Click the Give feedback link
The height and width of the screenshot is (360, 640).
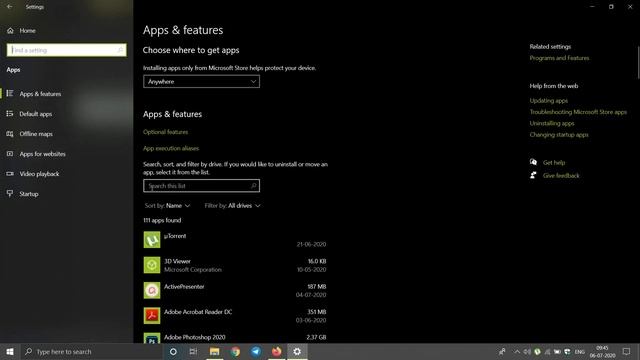pos(561,176)
